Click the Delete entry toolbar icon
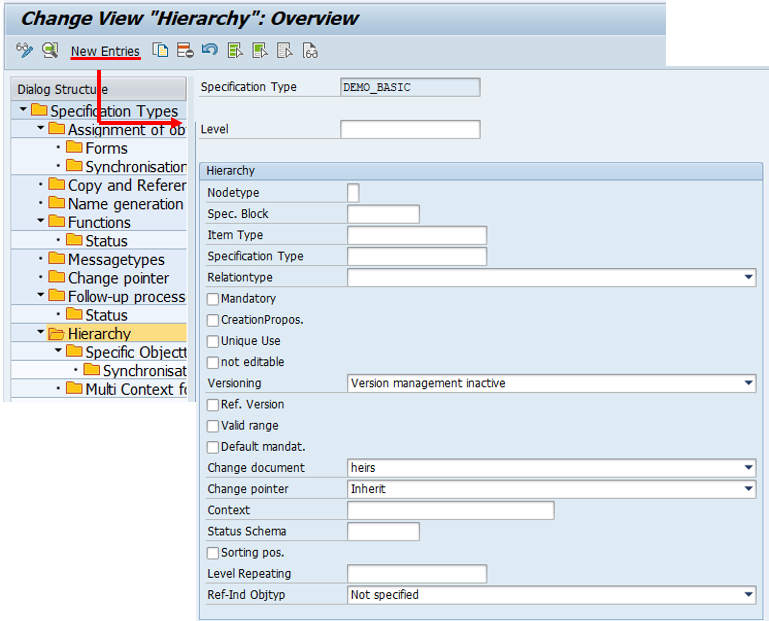 [184, 50]
